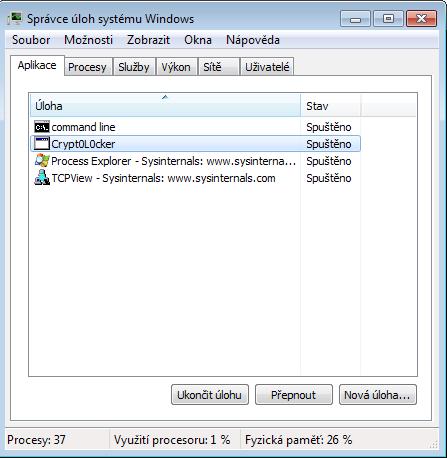Click the Přepnout button
Screen dimensions: 447x458
coord(294,395)
